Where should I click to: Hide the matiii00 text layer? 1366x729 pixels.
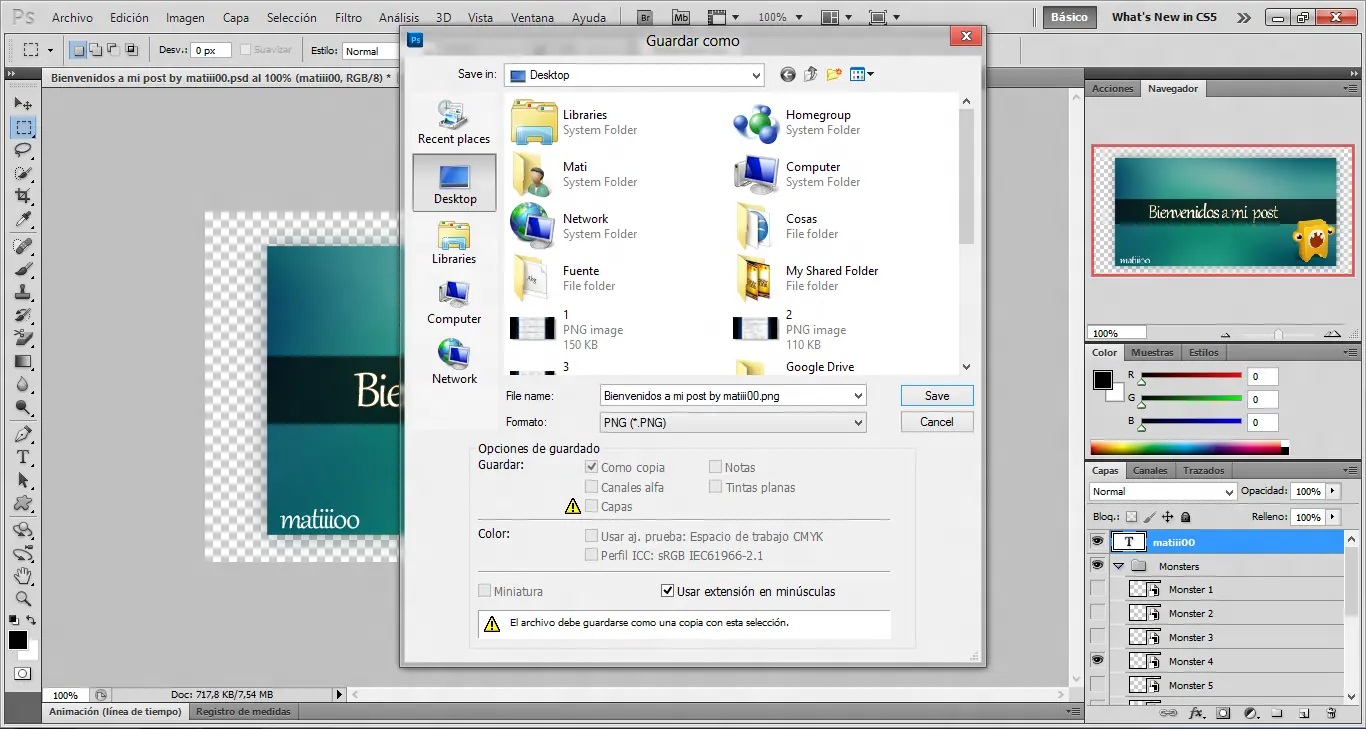tap(1098, 541)
